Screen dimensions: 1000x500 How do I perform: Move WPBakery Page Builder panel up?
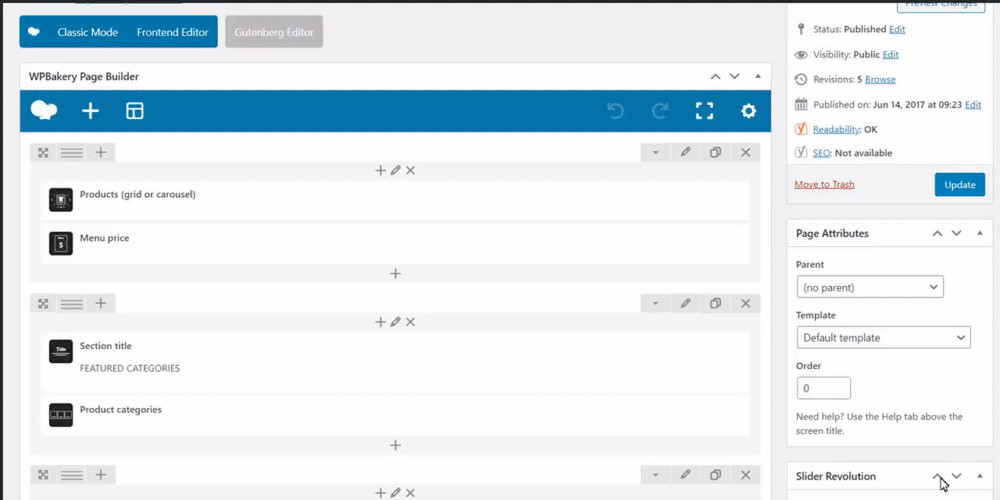(x=716, y=77)
